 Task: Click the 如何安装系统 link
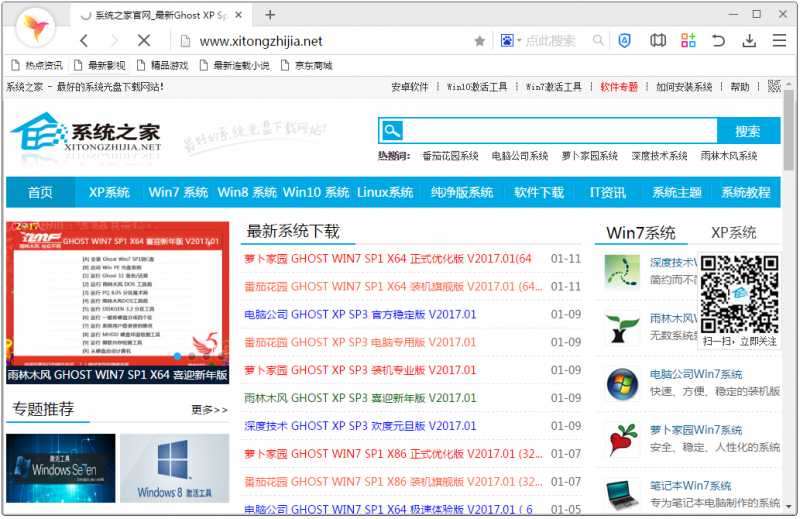(x=684, y=87)
